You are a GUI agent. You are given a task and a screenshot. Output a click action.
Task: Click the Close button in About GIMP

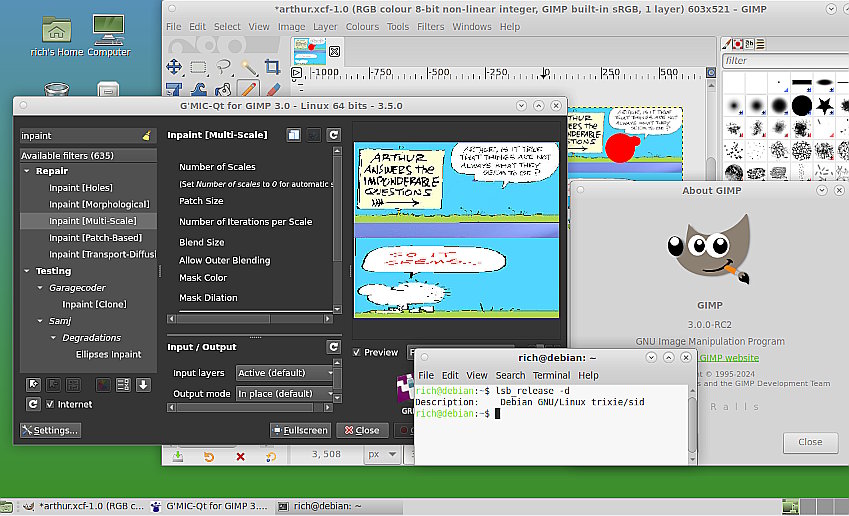[810, 442]
